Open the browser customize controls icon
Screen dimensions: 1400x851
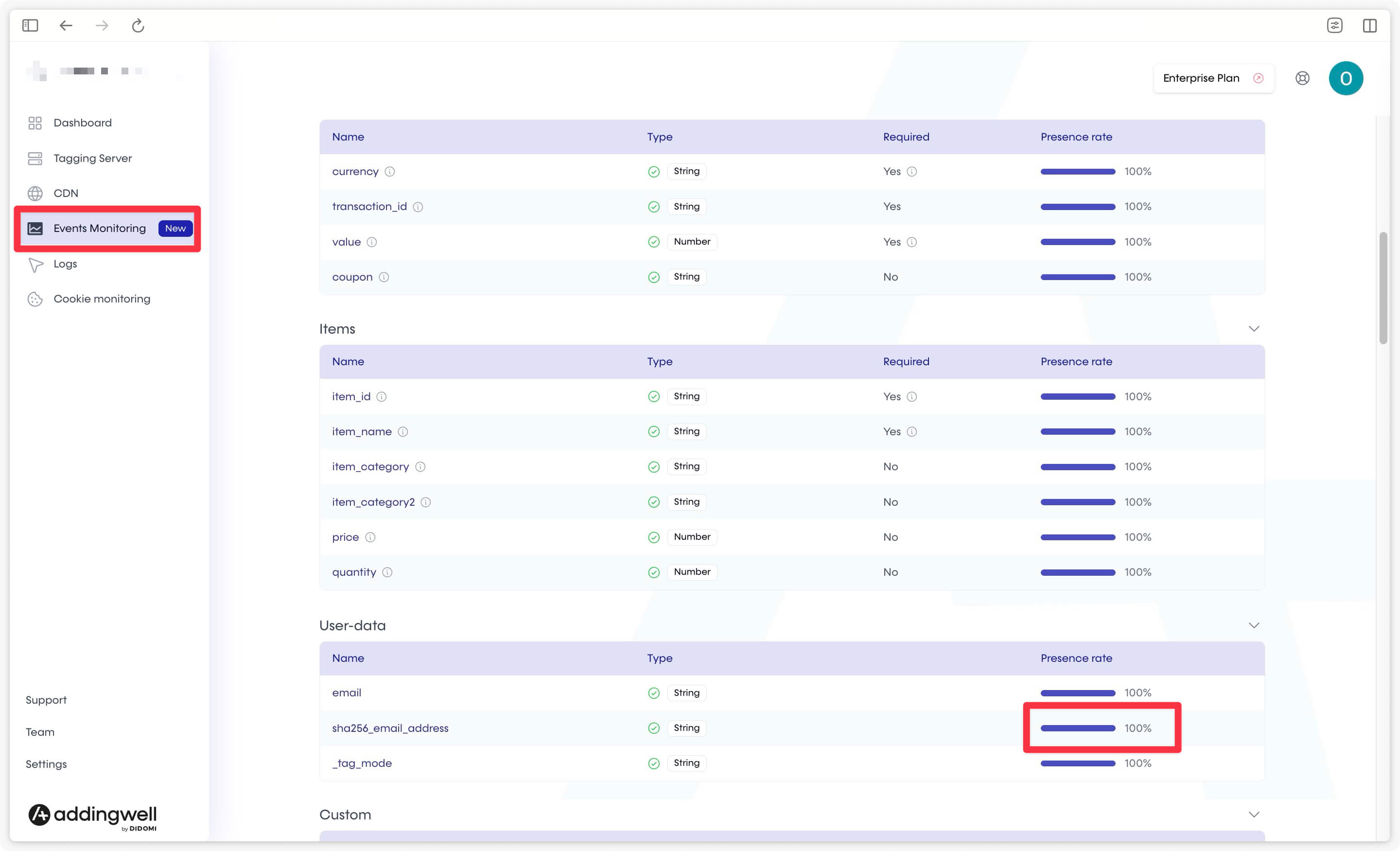[1335, 25]
